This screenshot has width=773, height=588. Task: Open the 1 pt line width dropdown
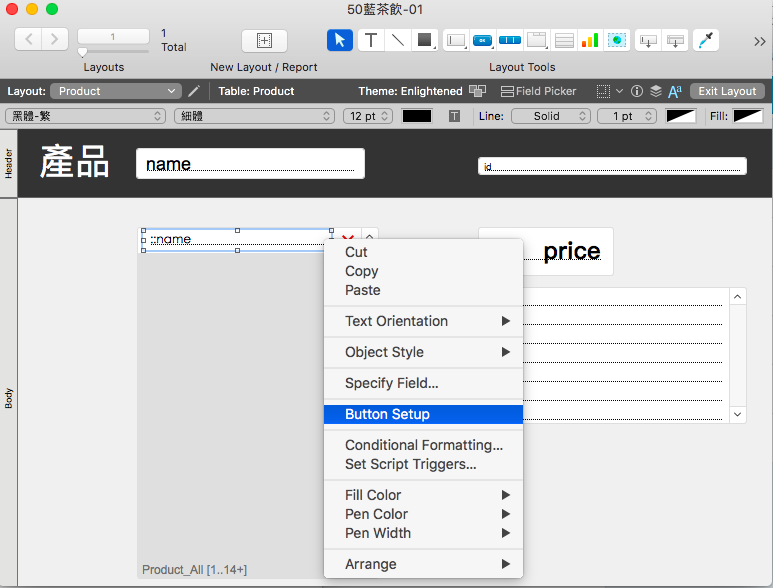[x=627, y=116]
